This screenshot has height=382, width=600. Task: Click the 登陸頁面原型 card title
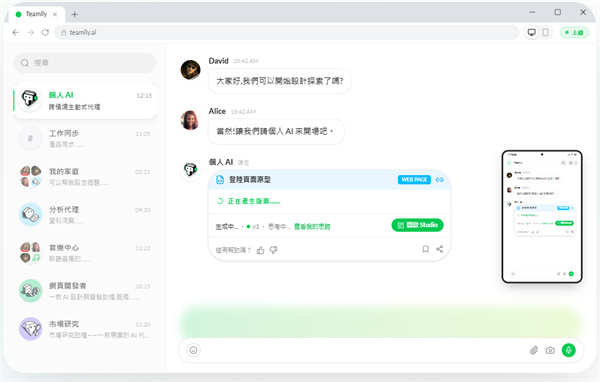pyautogui.click(x=249, y=180)
